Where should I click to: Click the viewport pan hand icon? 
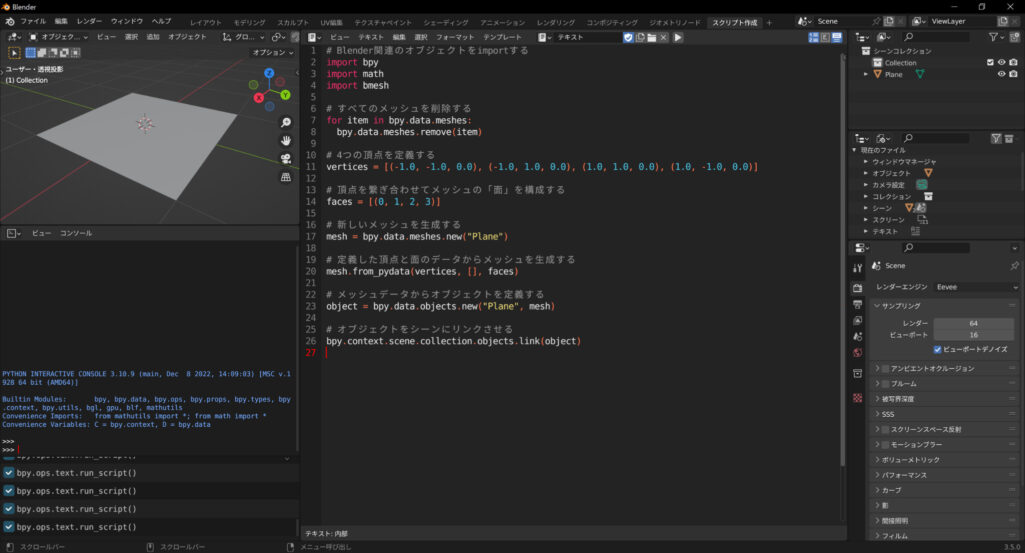tap(286, 141)
